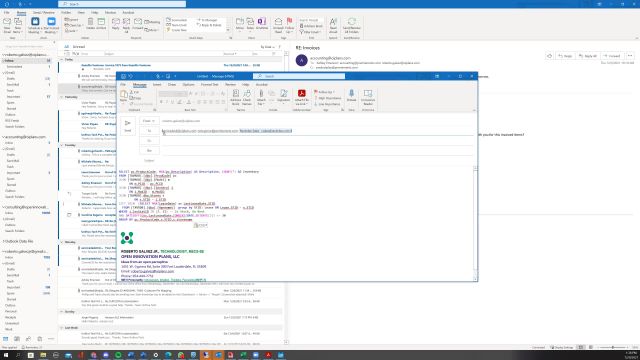Collapse the Yesterday group in message list

62,97
